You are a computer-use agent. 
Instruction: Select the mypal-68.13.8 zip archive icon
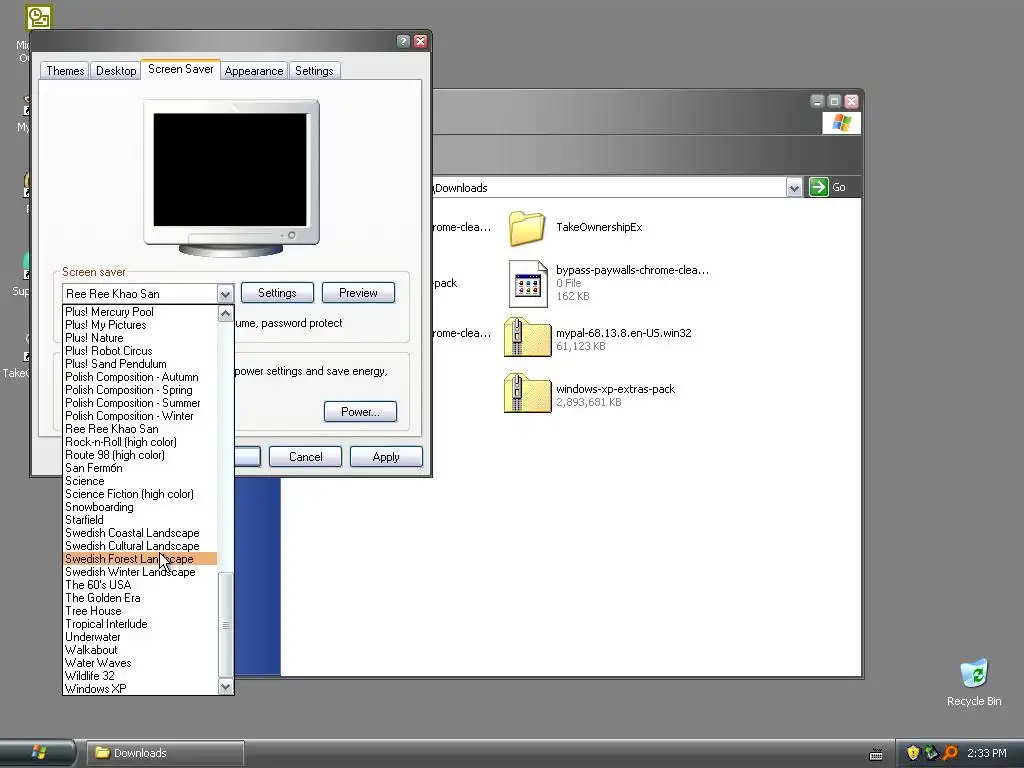(528, 338)
